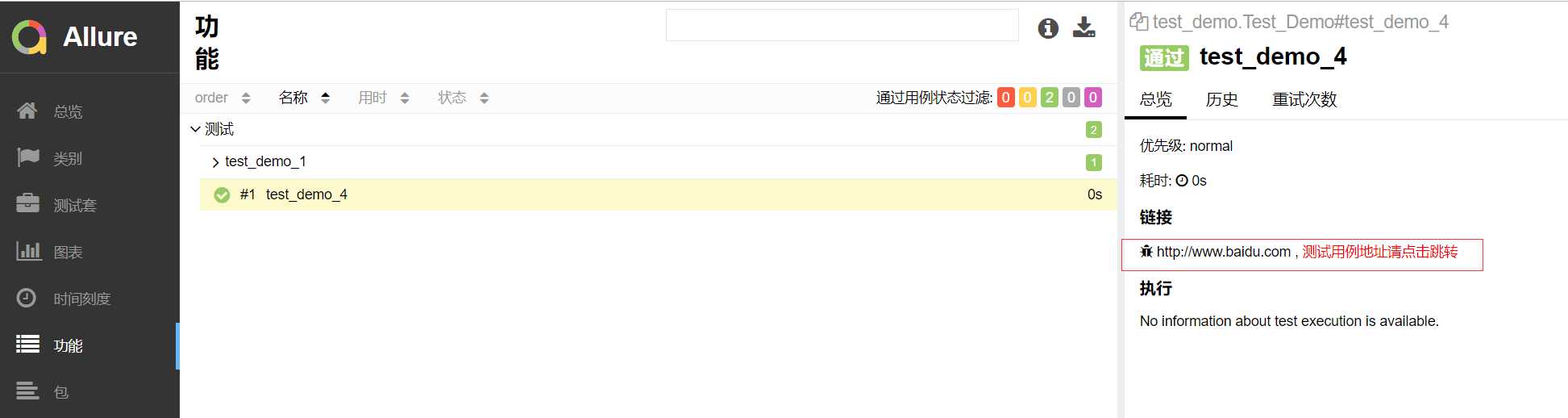Open the 总览 overview home icon
The height and width of the screenshot is (418, 1568).
coord(27,111)
